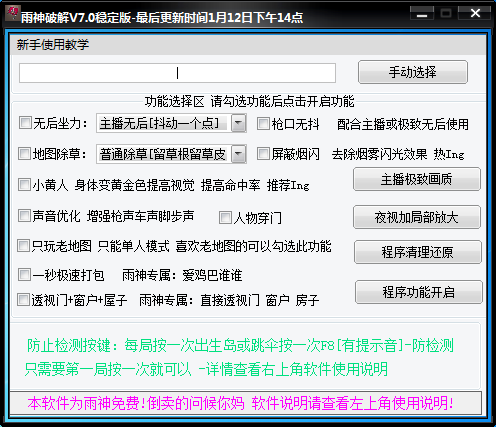Open the 新手使用教学 menu

coord(53,45)
